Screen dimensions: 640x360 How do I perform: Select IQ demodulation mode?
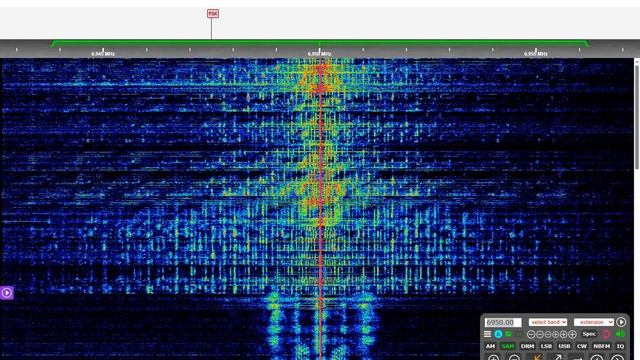click(x=620, y=346)
